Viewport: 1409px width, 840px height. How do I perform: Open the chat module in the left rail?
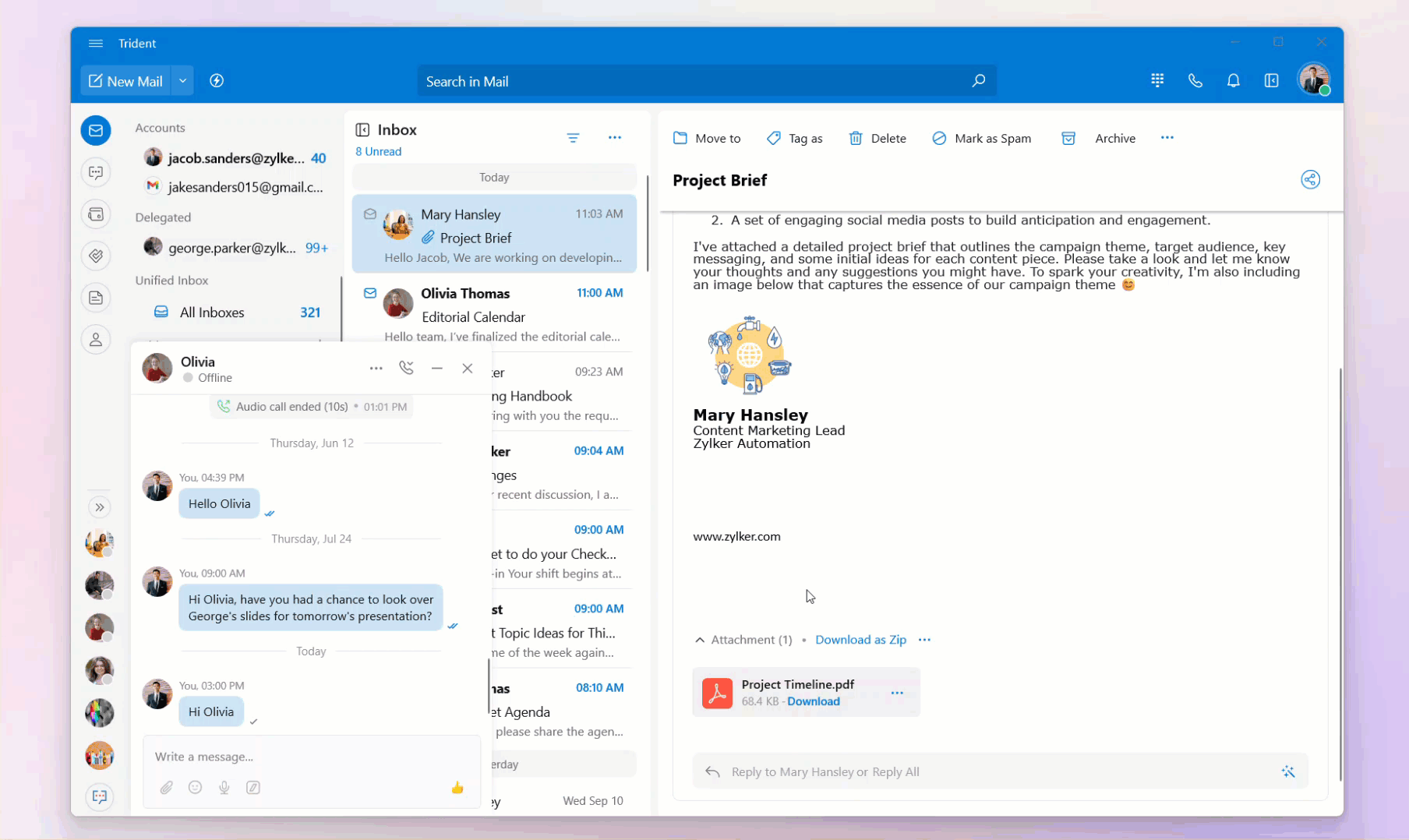coord(96,172)
